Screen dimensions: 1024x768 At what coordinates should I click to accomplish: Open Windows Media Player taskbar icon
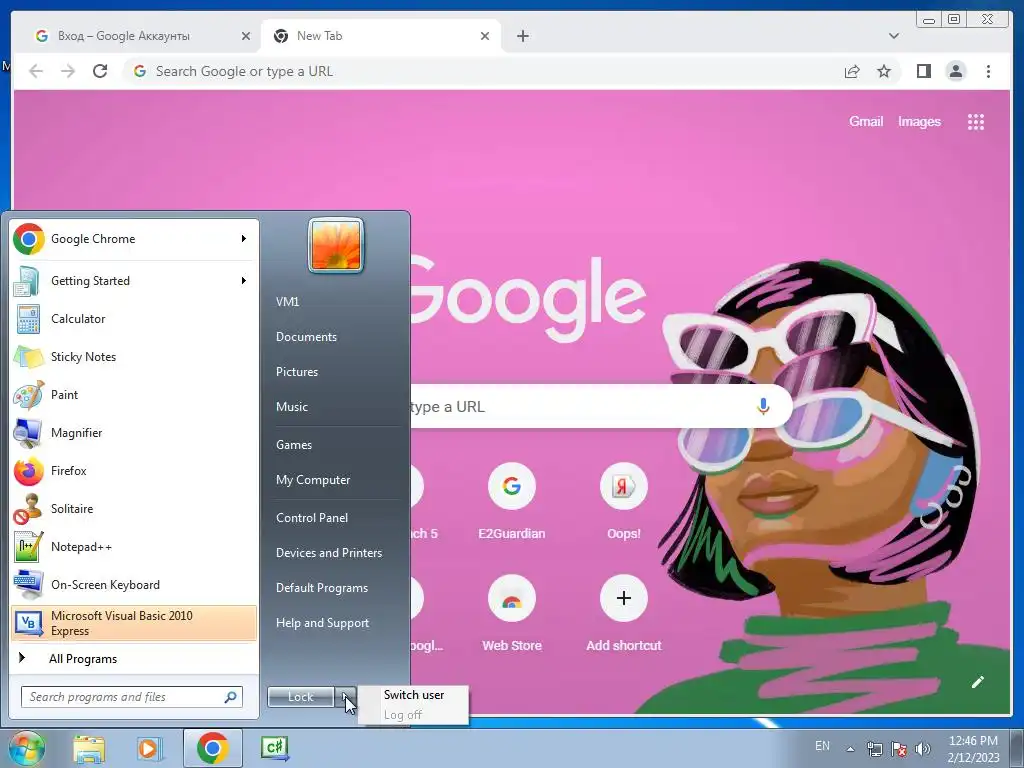tap(149, 748)
